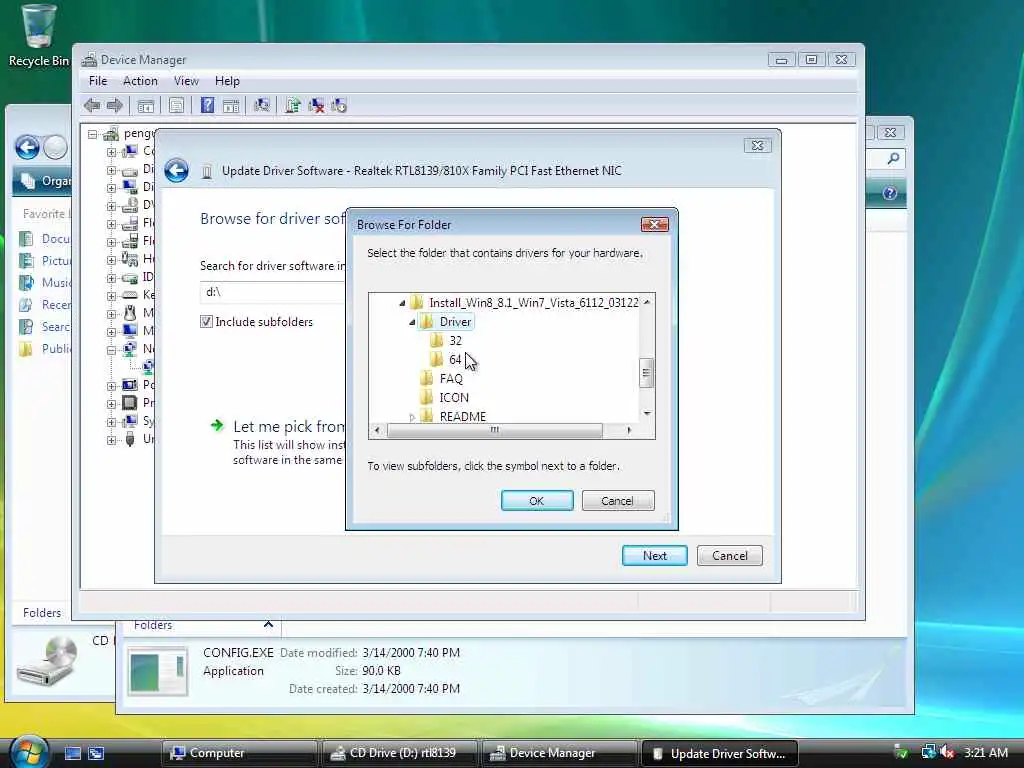Click the blue Help question-mark toolbar icon
Image resolution: width=1024 pixels, height=768 pixels.
click(207, 105)
